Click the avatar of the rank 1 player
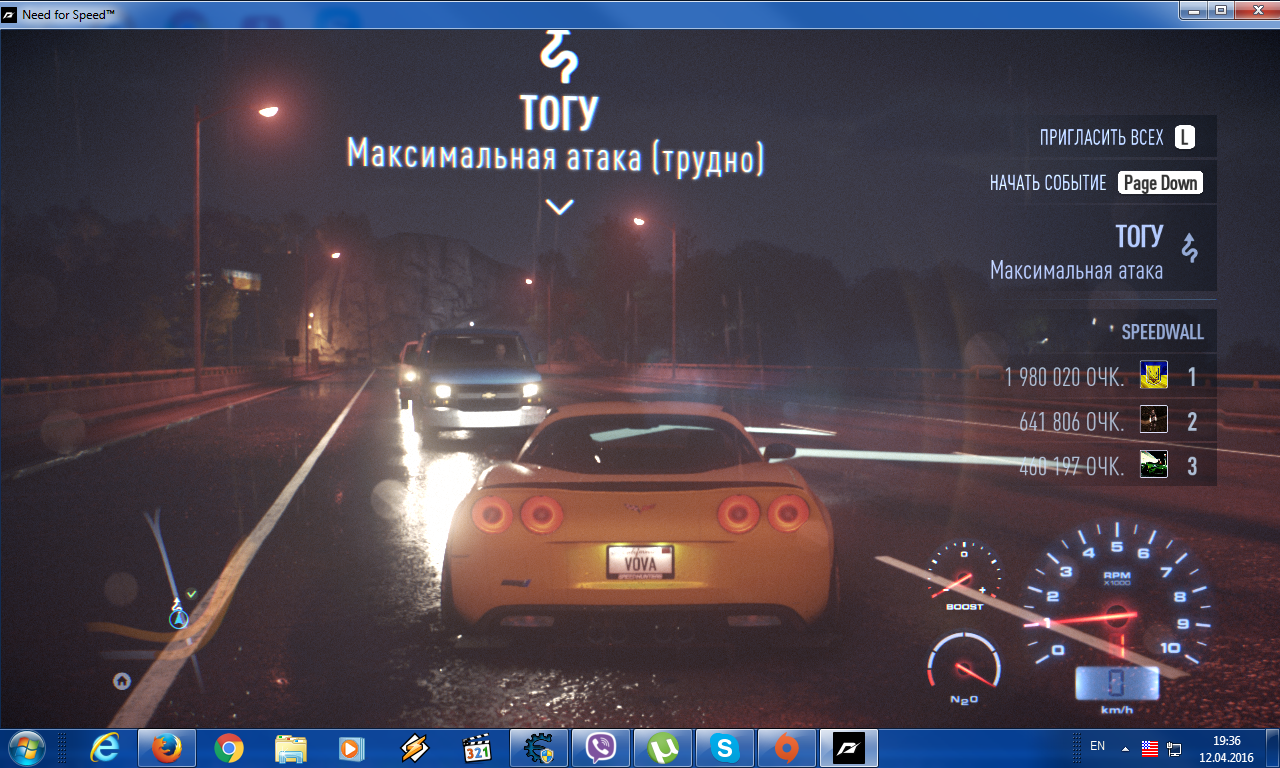Screen dimensions: 1280x768 [1154, 376]
